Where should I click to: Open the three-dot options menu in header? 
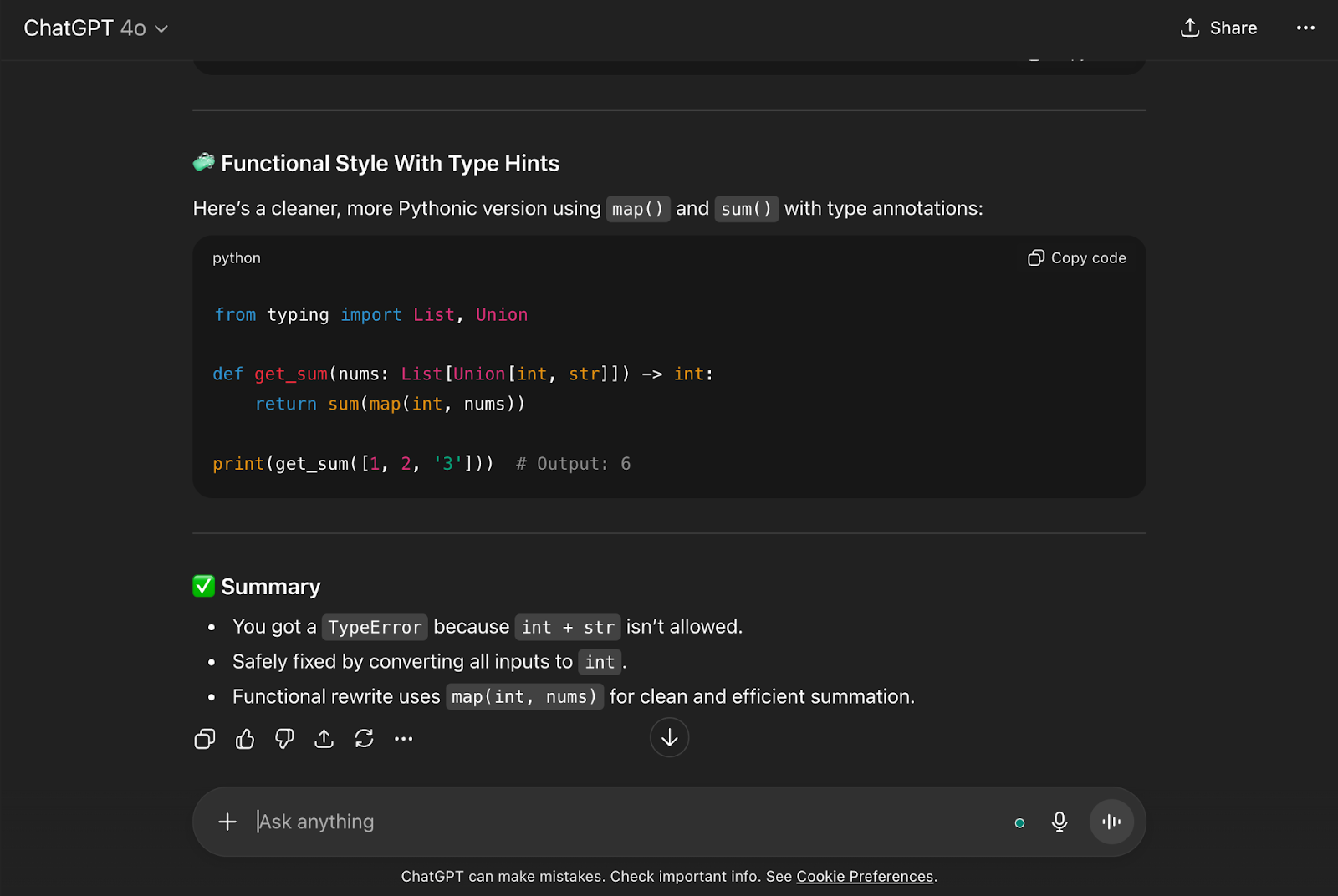pyautogui.click(x=1305, y=28)
